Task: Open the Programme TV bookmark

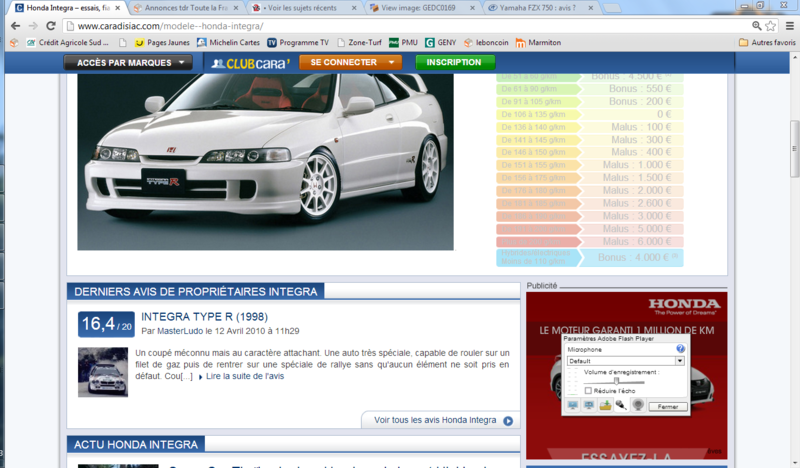Action: pyautogui.click(x=298, y=43)
